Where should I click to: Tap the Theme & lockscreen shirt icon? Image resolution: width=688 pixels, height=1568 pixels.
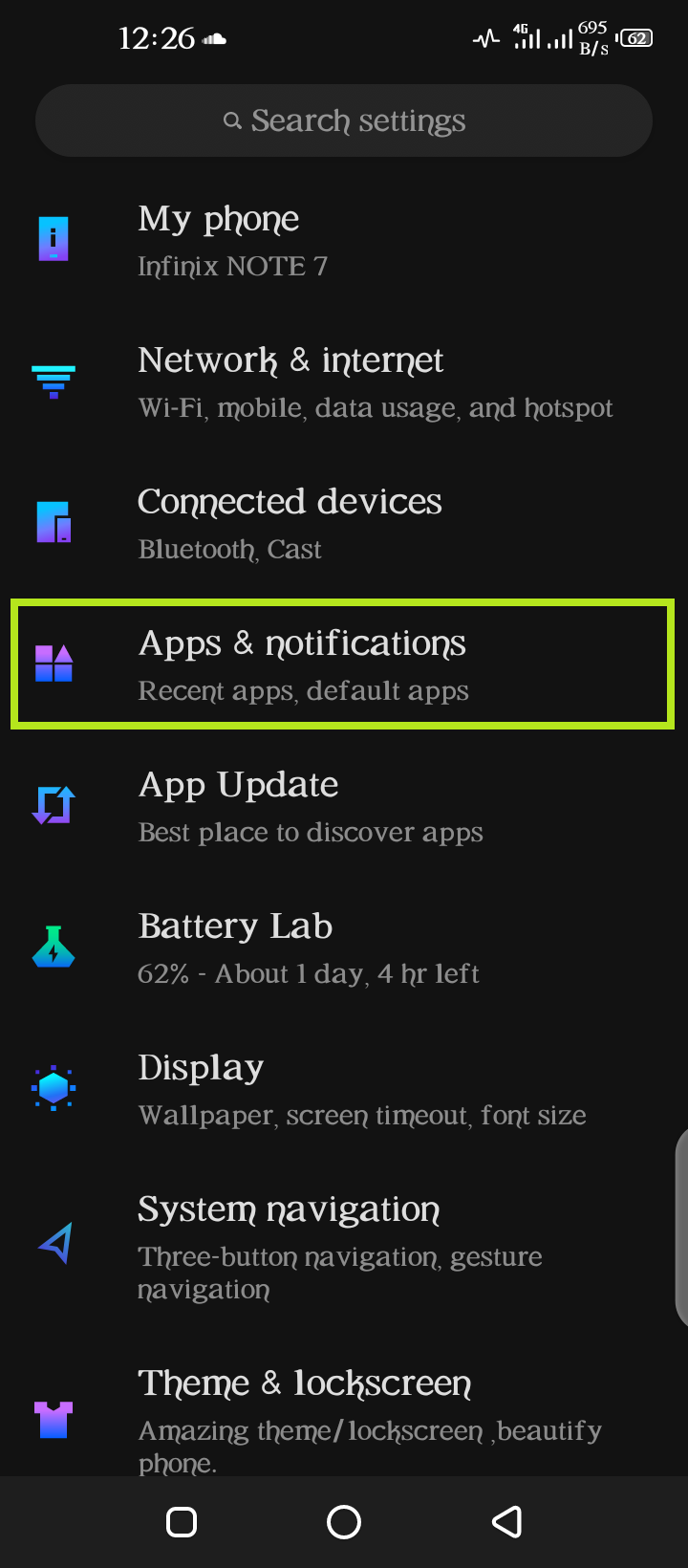coord(54,1420)
